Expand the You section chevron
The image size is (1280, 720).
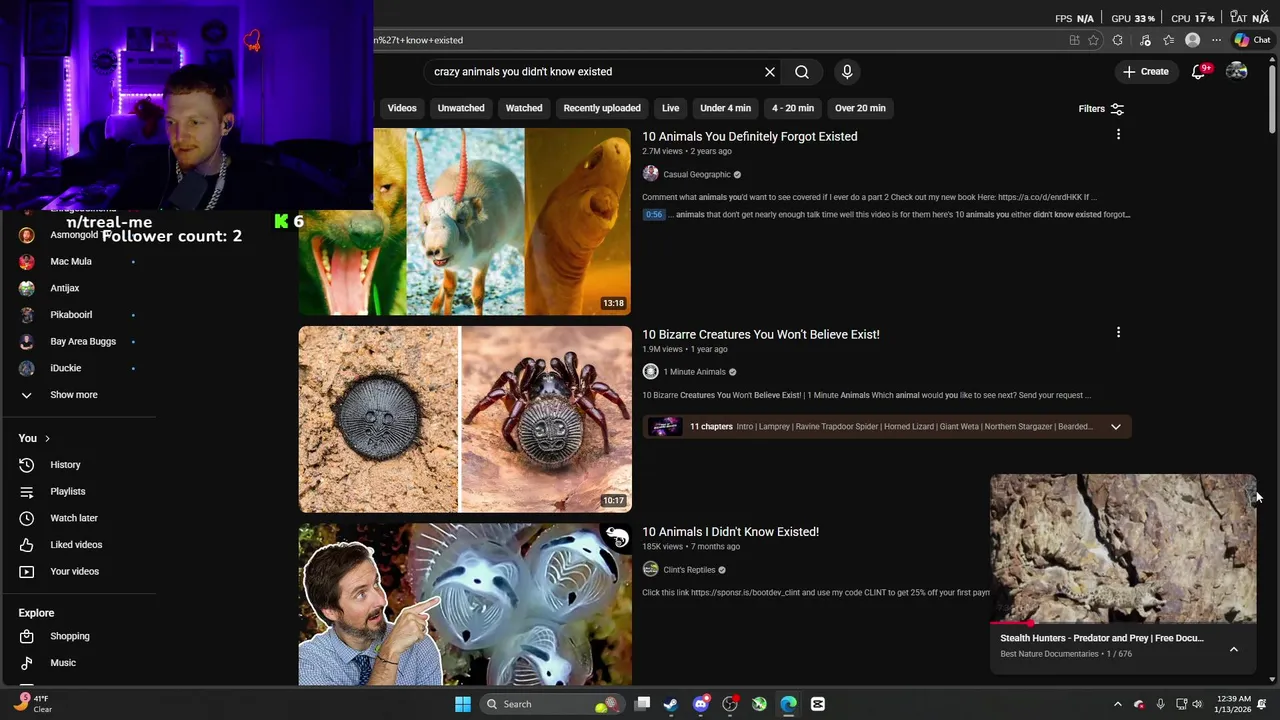point(47,439)
